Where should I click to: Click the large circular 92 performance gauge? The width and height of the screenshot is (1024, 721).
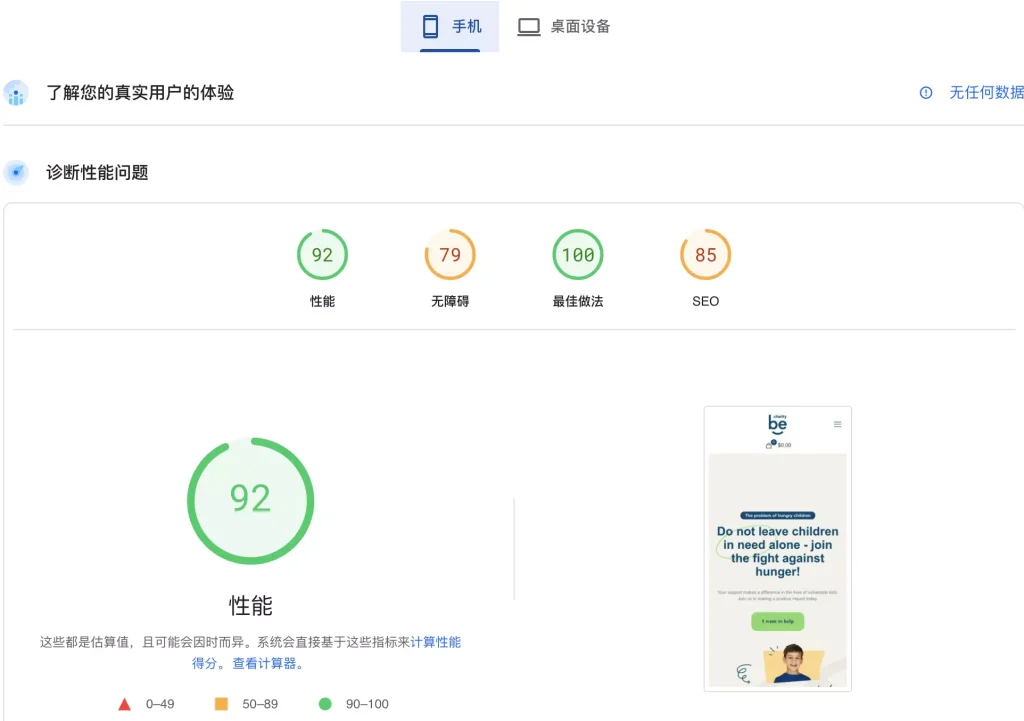[250, 500]
